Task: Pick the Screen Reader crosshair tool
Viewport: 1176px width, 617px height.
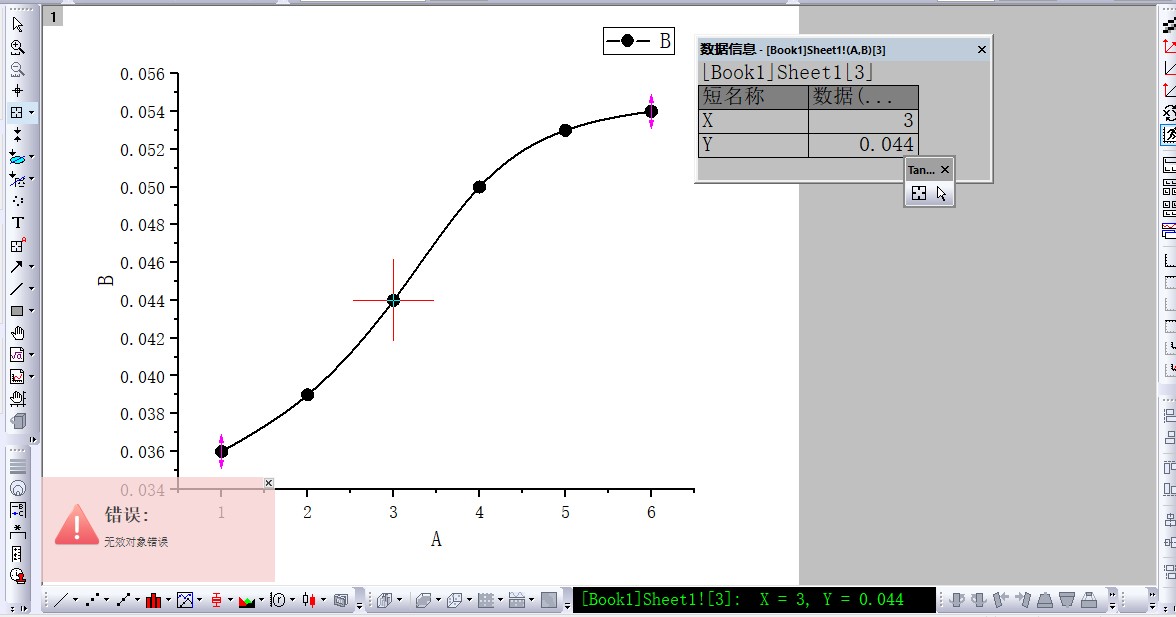Action: (17, 91)
